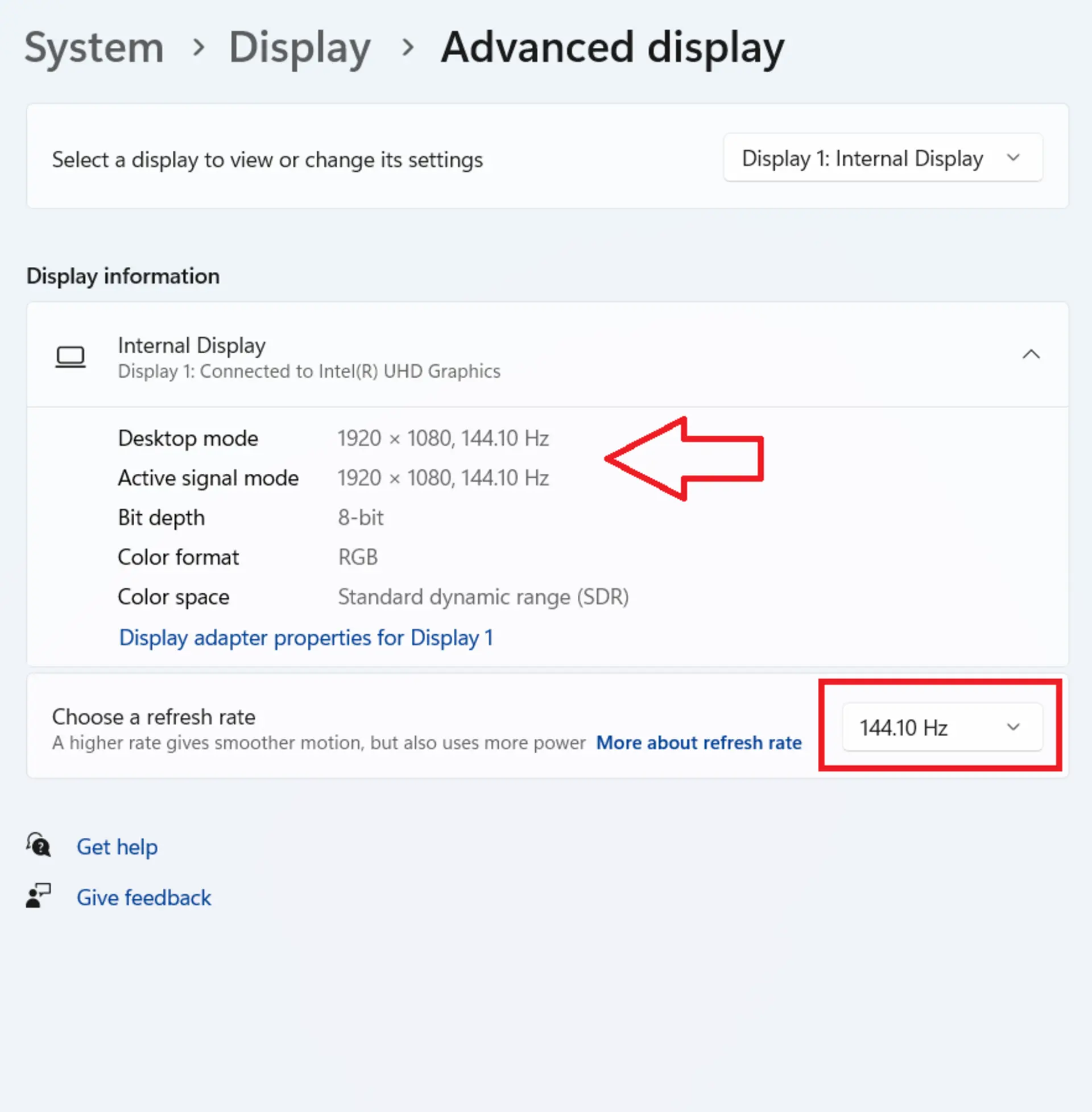Click the laptop icon beside Internal Display
Viewport: 1092px width, 1112px height.
coord(71,357)
